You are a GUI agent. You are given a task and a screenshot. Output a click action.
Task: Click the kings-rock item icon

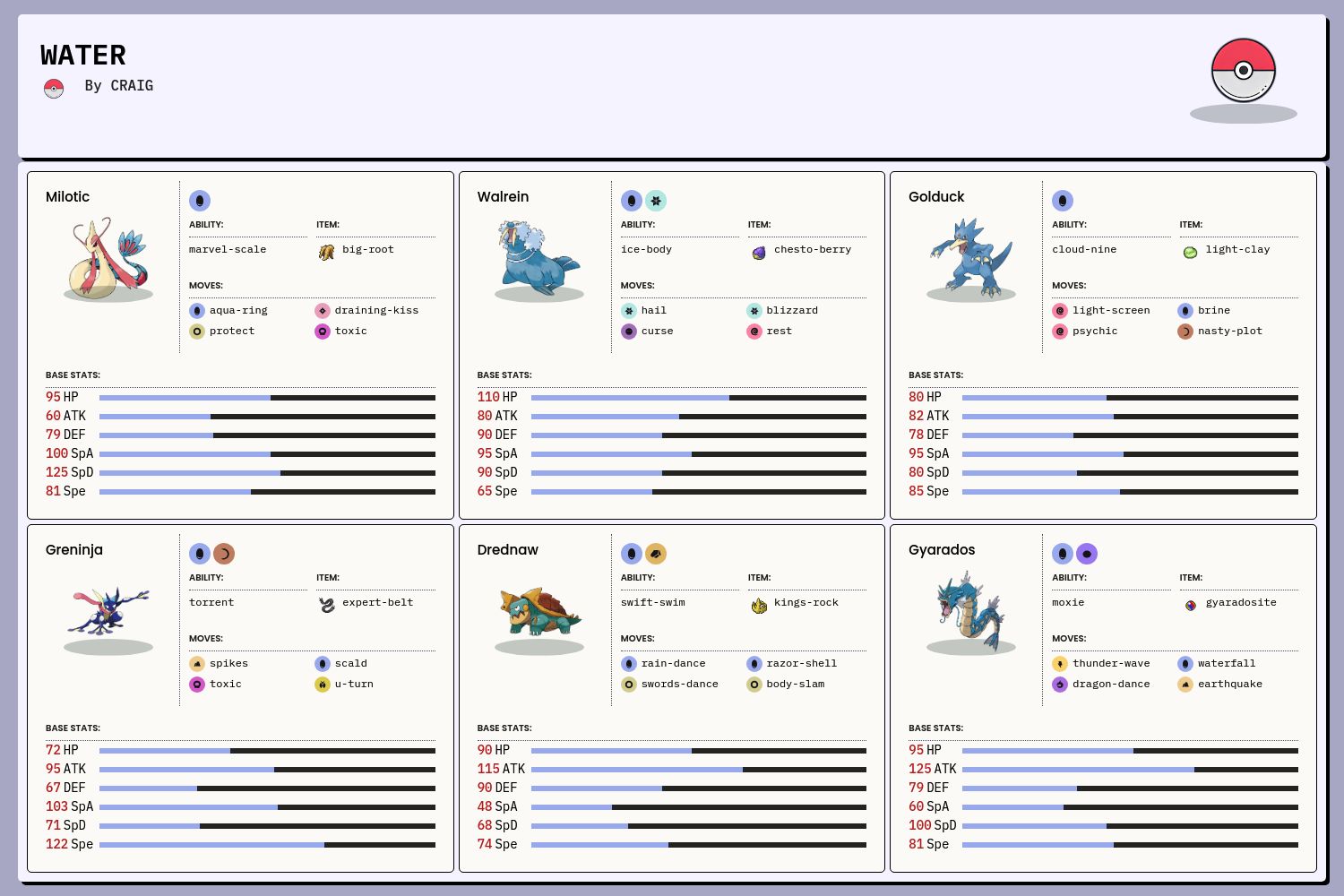759,606
